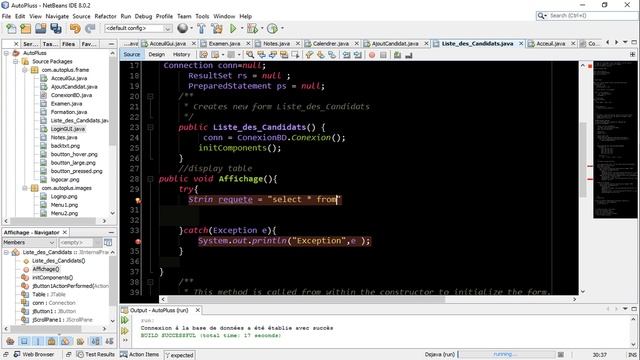Collapse the com.autoplus.frame package

coord(25,70)
